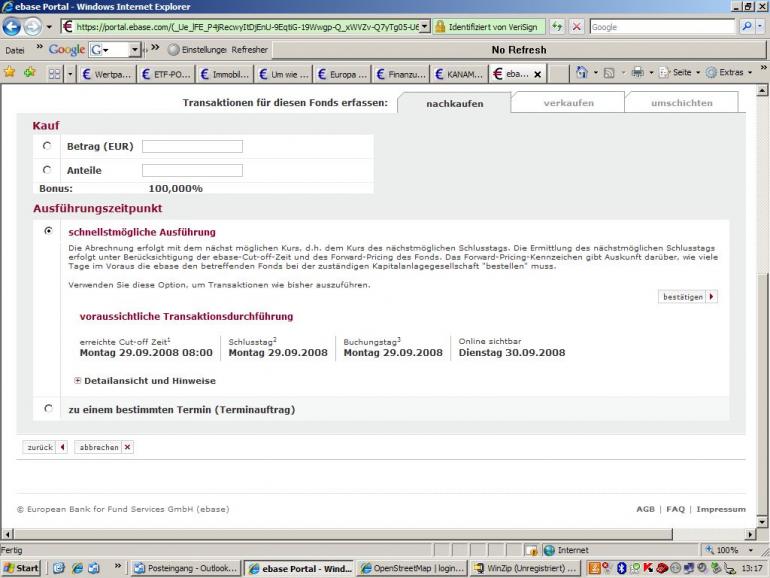Open the Datei menu

click(x=15, y=50)
